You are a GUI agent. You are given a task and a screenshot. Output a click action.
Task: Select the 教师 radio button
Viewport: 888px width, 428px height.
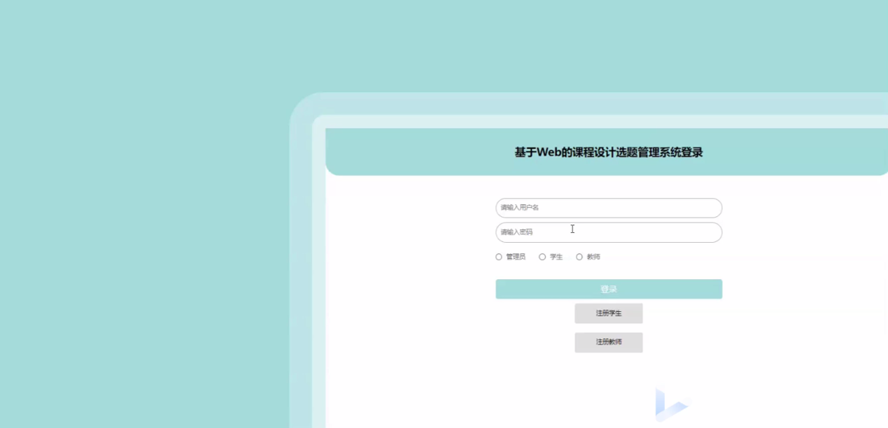579,257
